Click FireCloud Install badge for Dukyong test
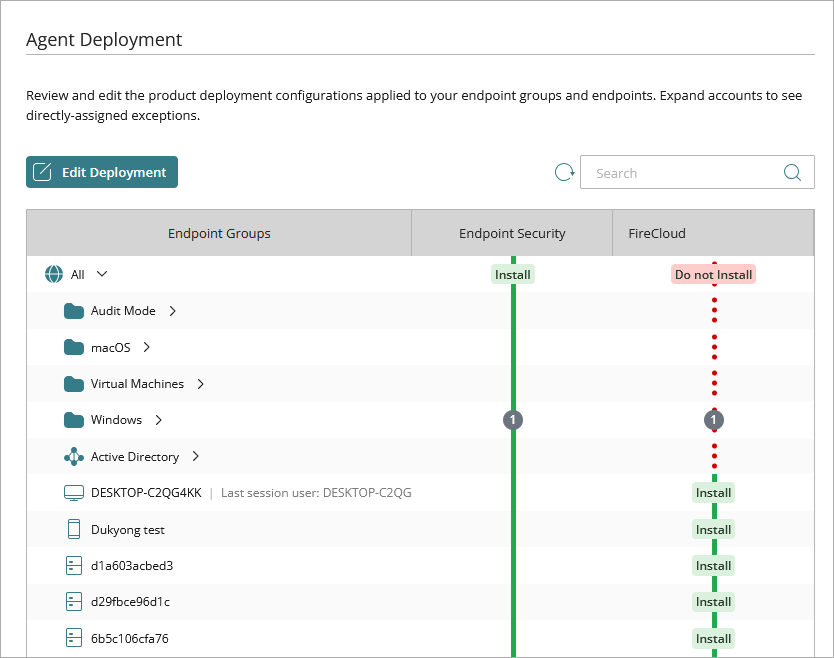The image size is (834, 658). [x=713, y=529]
